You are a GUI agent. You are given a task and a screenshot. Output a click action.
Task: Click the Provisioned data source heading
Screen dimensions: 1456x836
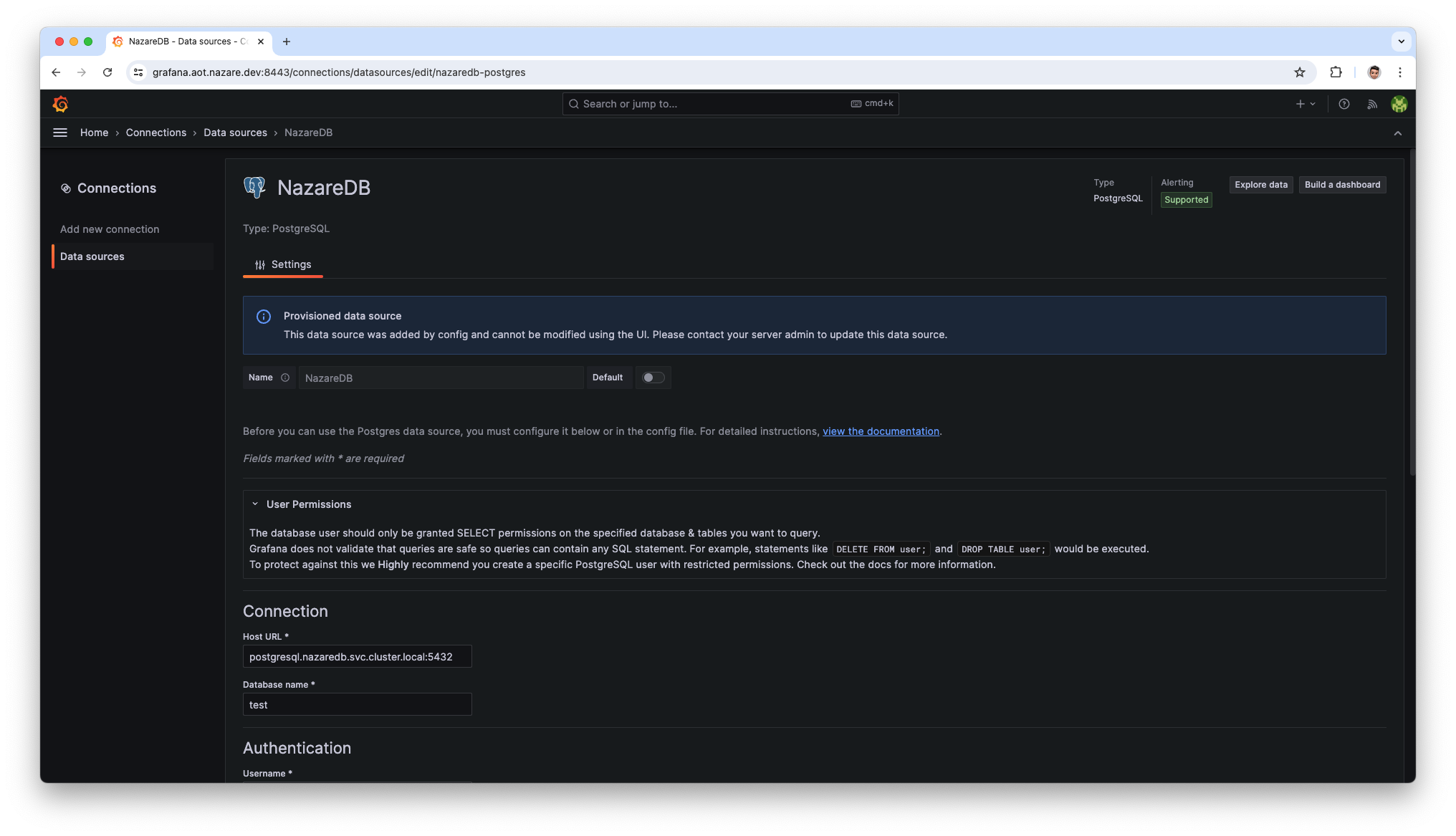(343, 316)
